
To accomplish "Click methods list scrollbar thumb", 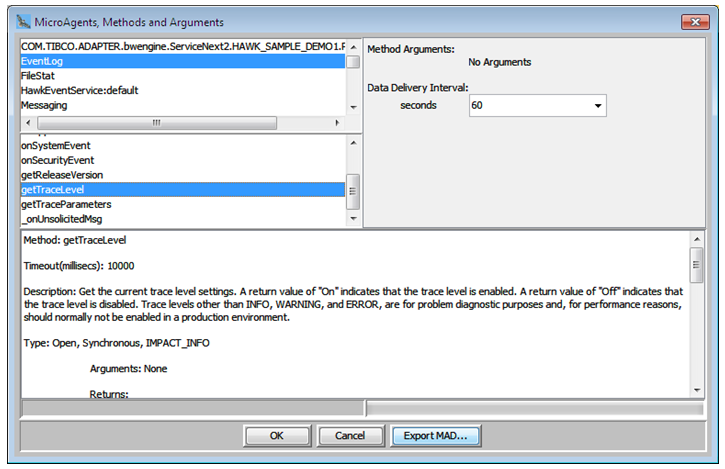I will [x=353, y=191].
